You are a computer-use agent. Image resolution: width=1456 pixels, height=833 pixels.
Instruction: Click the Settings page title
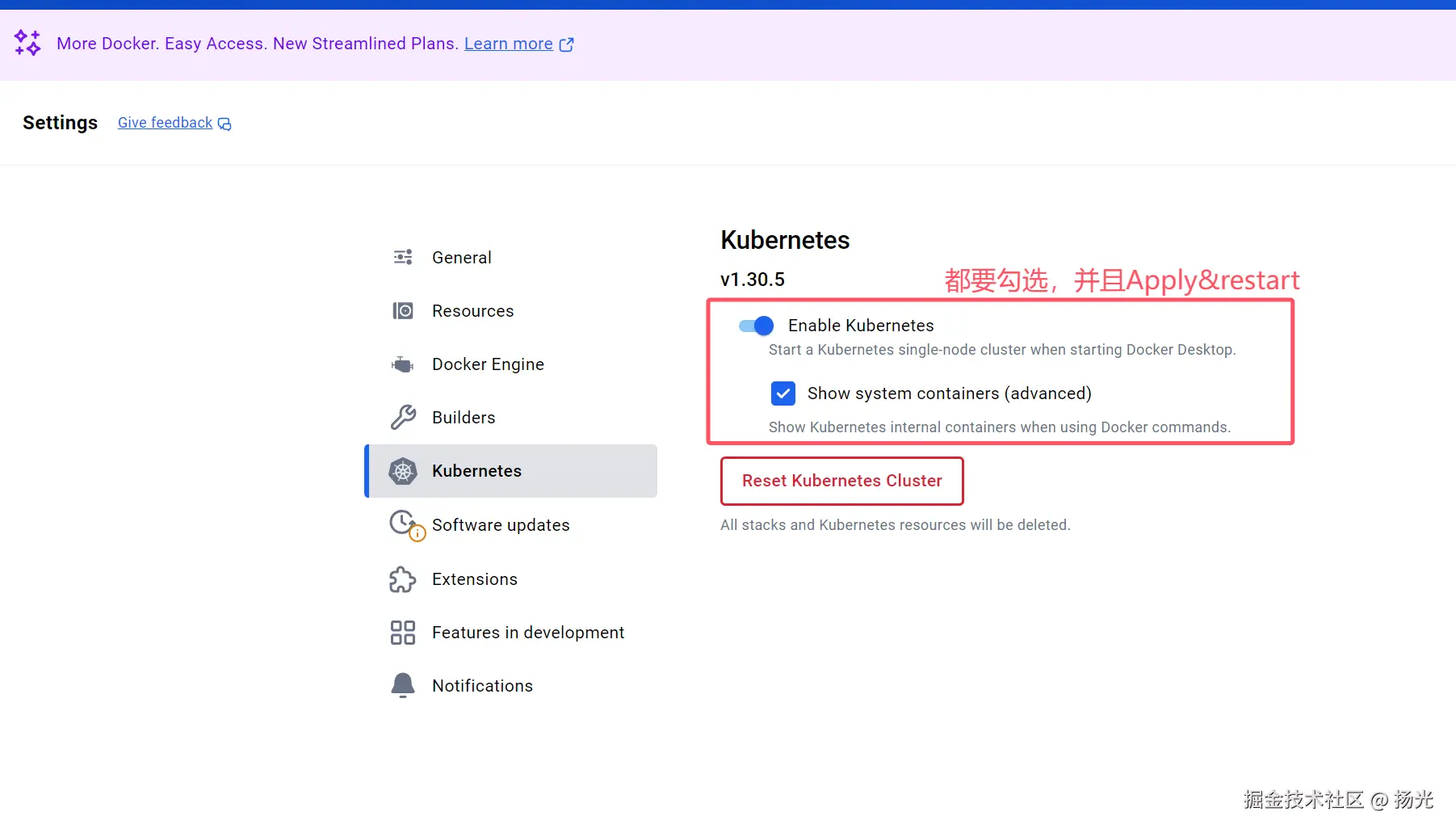pos(61,123)
